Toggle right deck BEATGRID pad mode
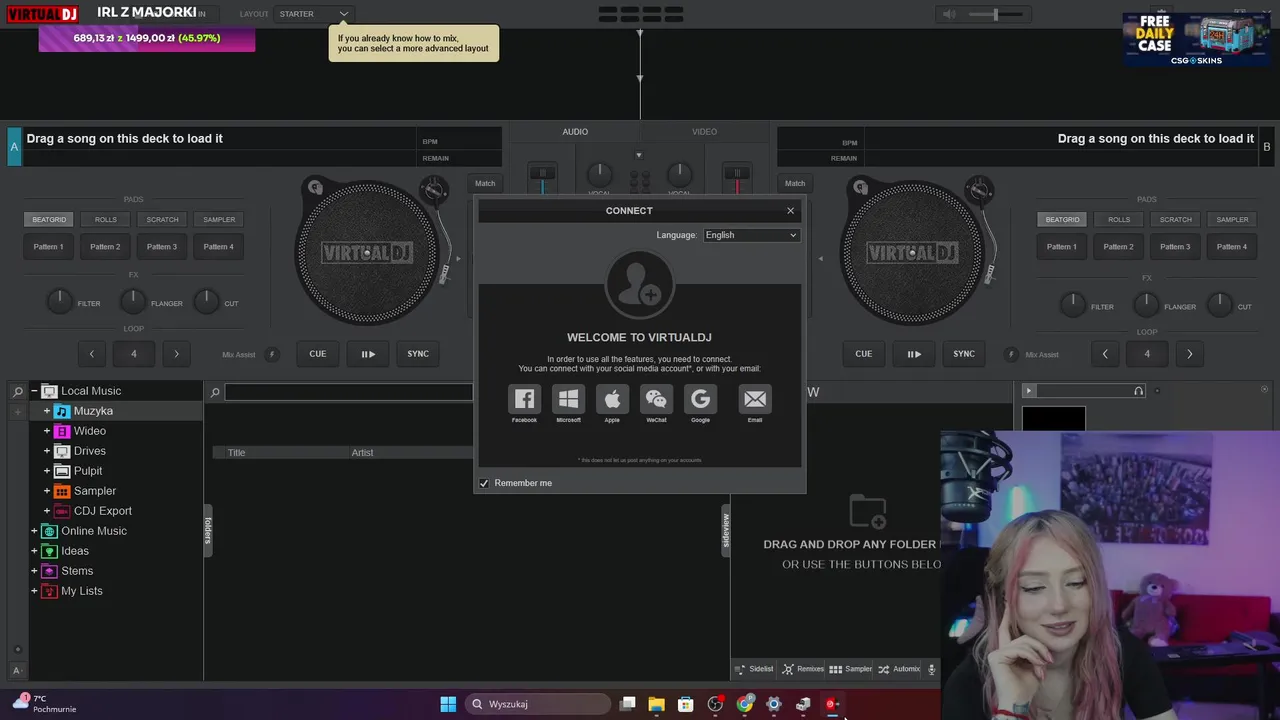1280x720 pixels. point(1062,219)
